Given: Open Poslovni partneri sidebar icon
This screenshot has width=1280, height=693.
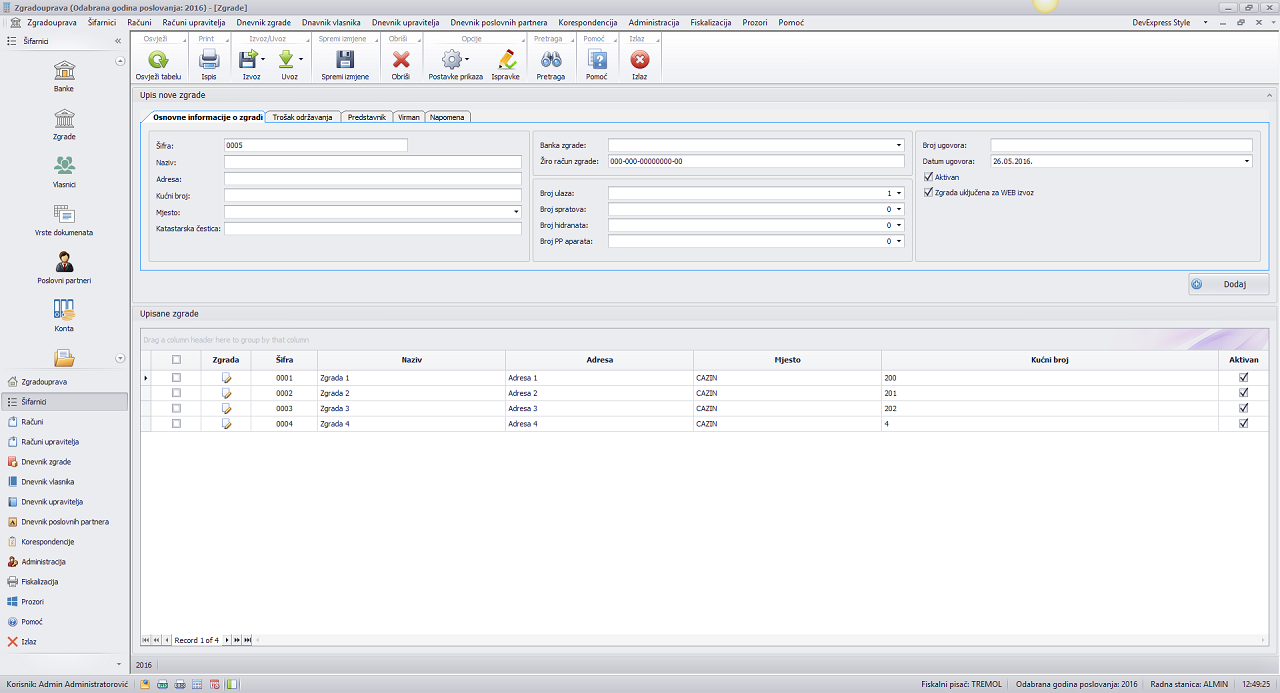Looking at the screenshot, I should point(64,263).
